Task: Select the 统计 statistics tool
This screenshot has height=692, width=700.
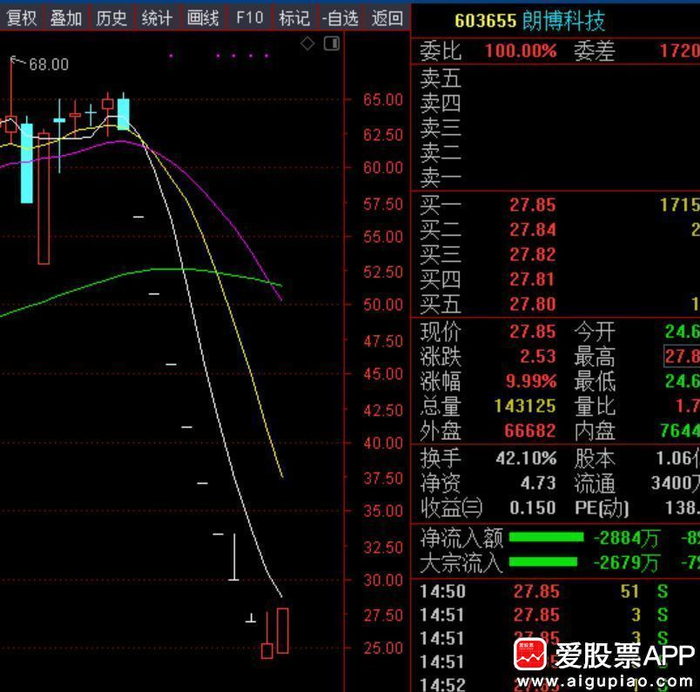Action: point(157,18)
